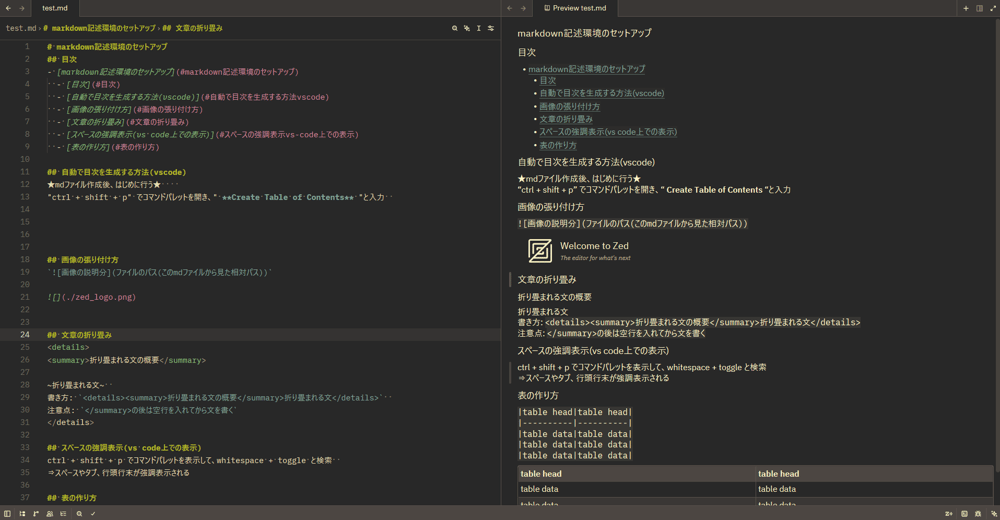Follow the 表の作り方 preview link

(x=558, y=145)
